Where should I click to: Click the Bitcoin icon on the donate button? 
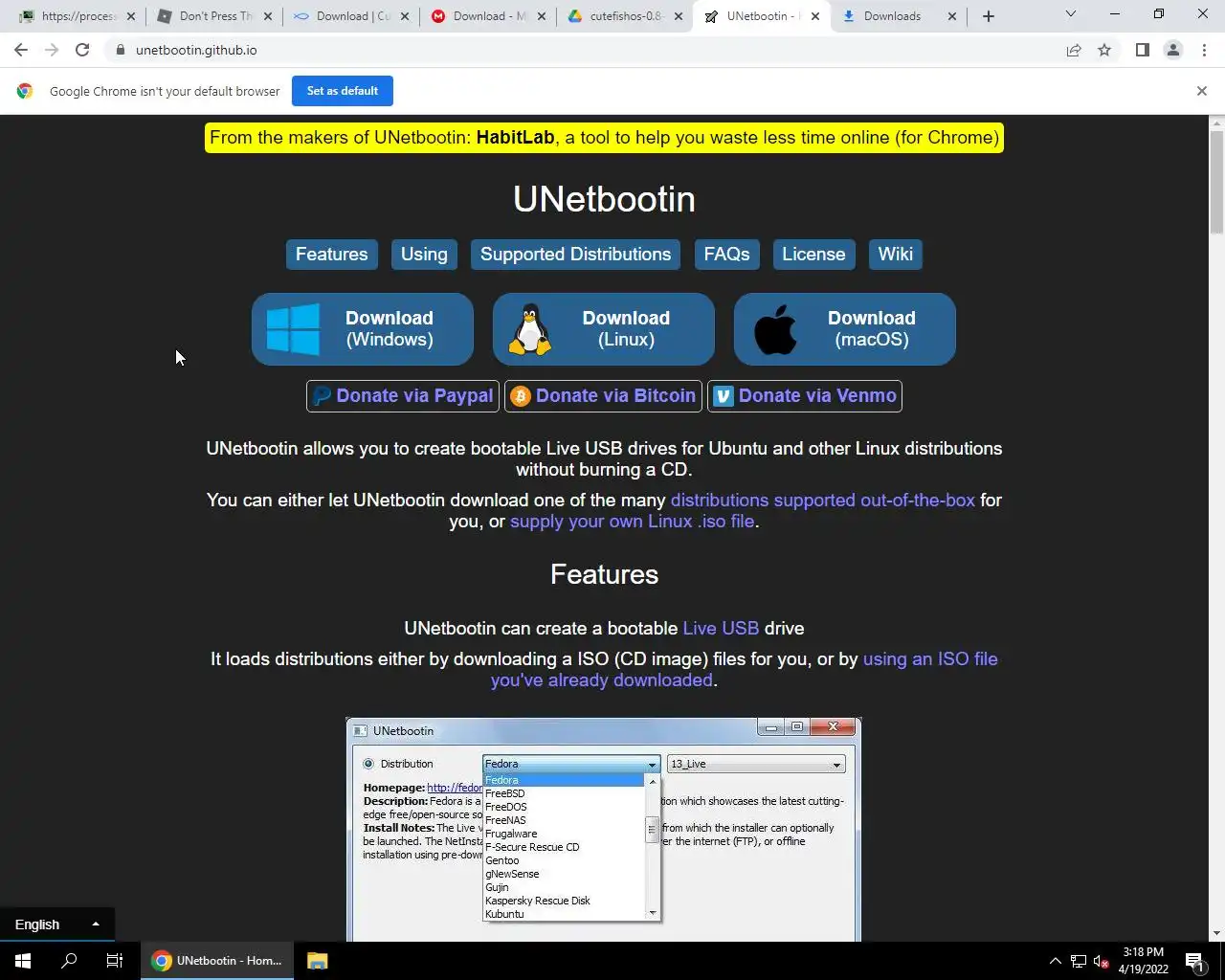pos(521,396)
